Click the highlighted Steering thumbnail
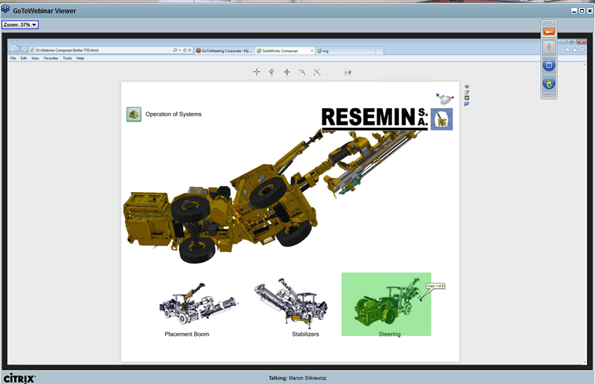 point(386,304)
